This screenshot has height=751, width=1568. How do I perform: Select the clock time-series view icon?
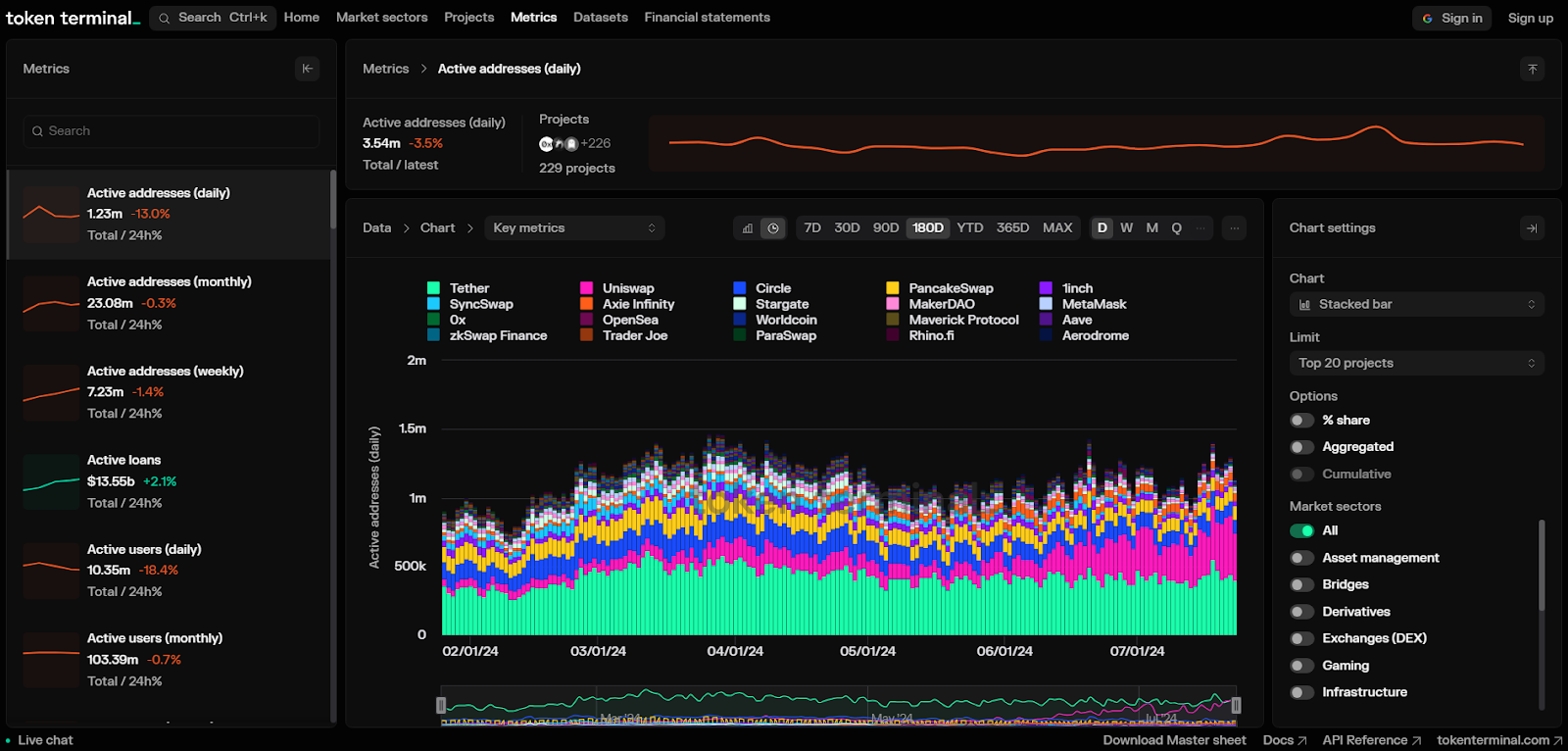tap(773, 228)
